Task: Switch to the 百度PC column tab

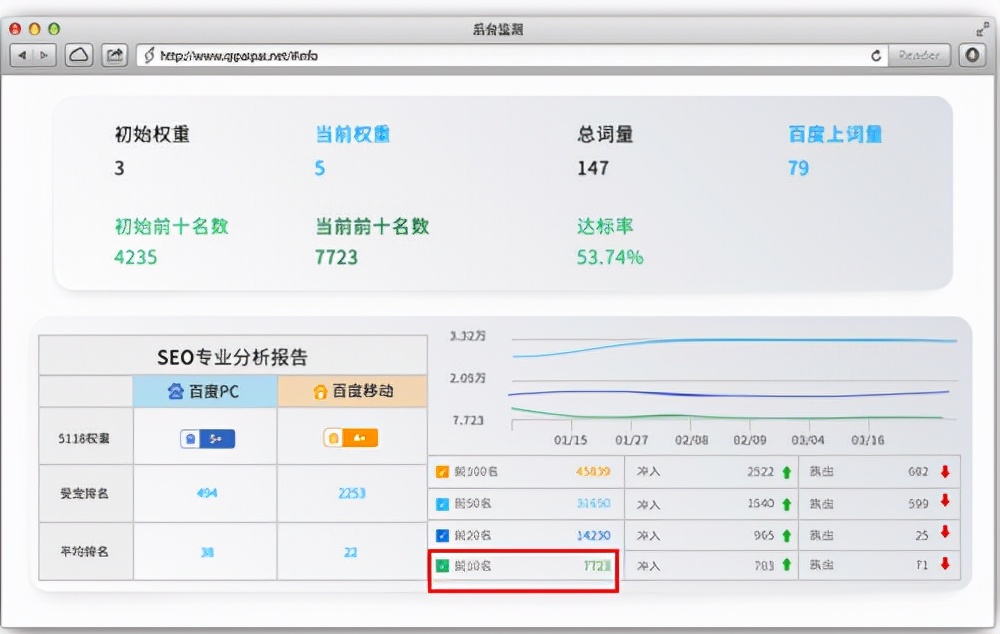Action: click(203, 391)
